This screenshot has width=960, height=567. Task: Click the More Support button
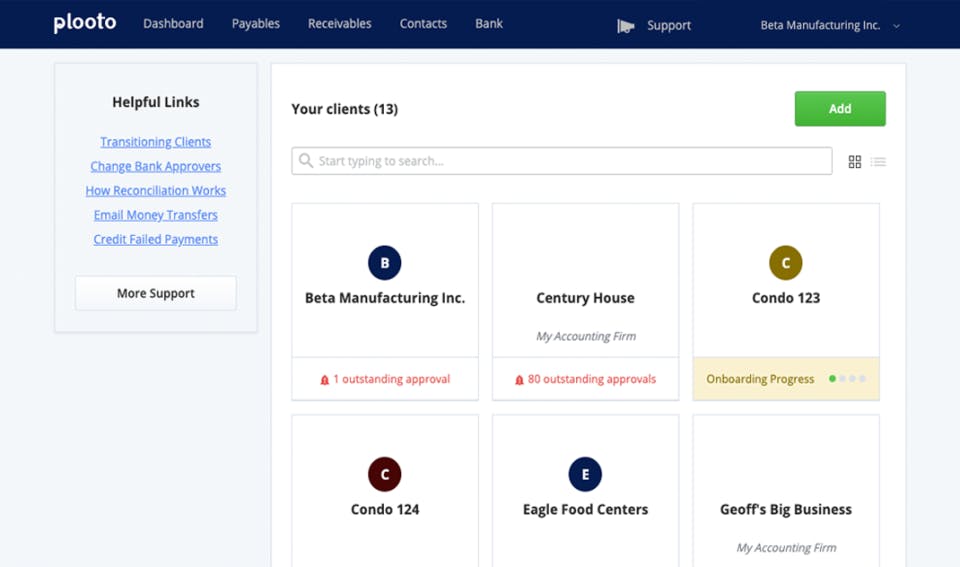click(x=156, y=293)
